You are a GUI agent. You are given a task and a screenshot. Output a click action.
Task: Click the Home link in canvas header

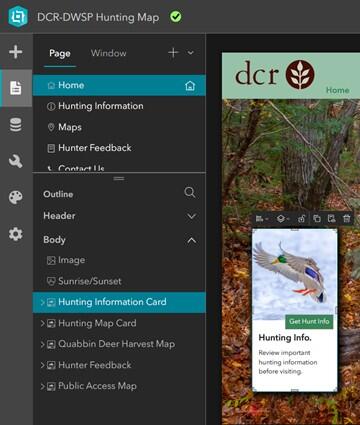(x=337, y=90)
